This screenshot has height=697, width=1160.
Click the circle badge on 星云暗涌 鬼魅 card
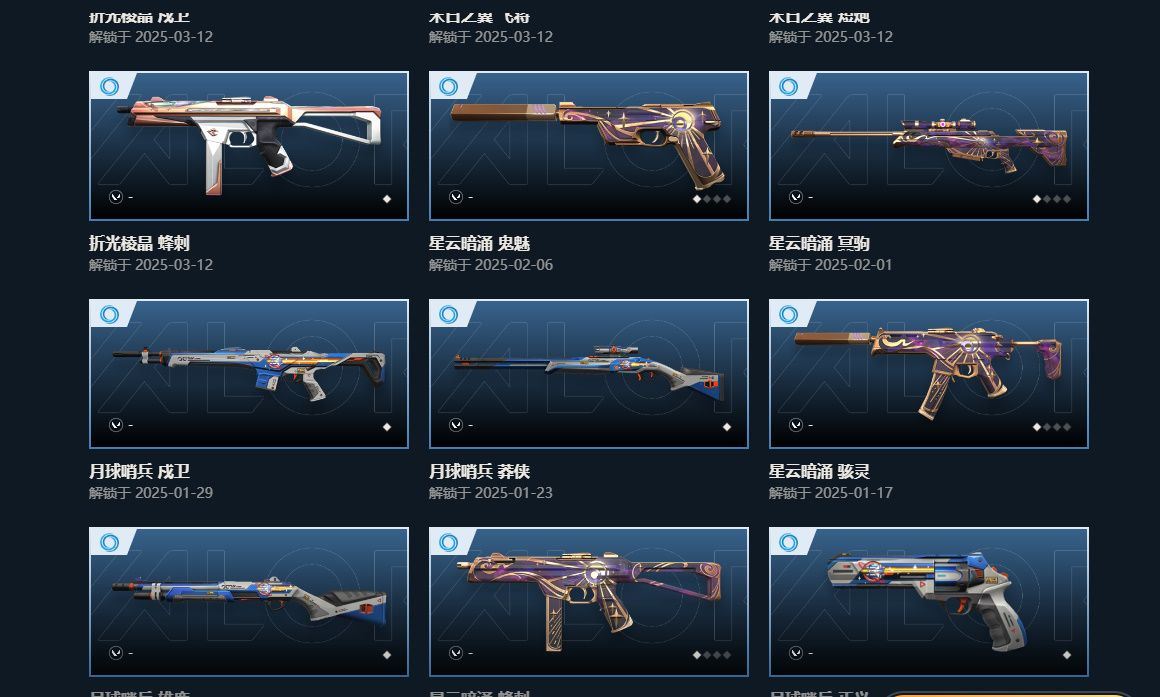(448, 87)
